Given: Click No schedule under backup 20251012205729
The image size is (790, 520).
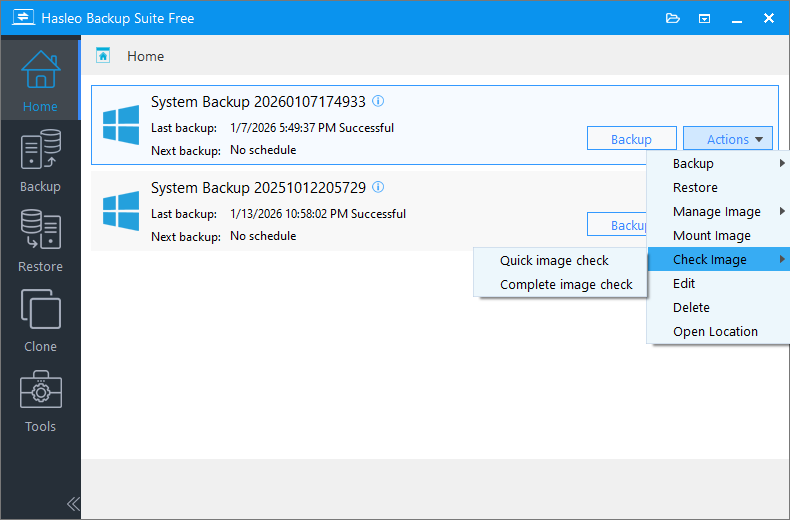Looking at the screenshot, I should tap(263, 236).
